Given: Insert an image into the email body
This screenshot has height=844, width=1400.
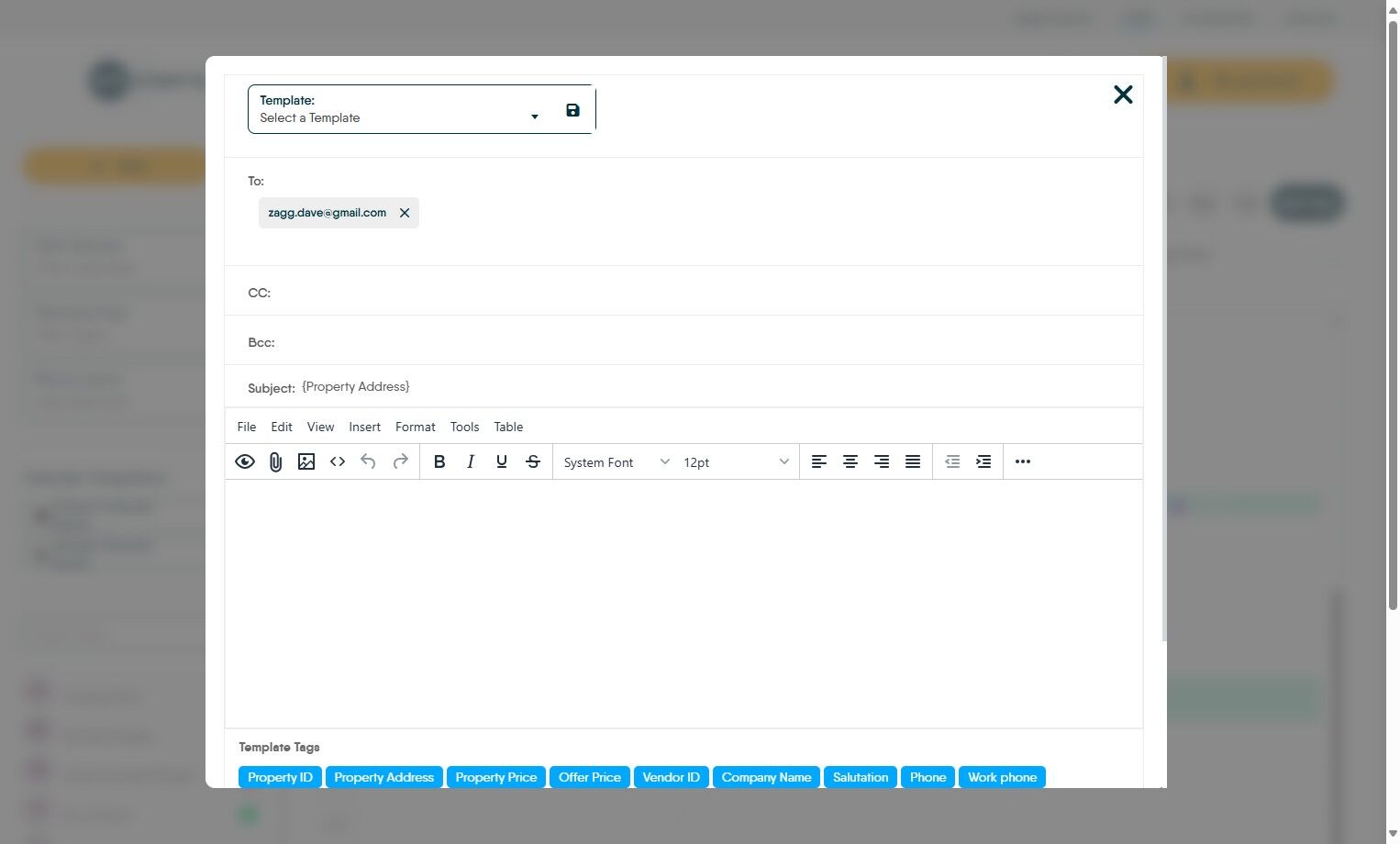Looking at the screenshot, I should click(306, 461).
